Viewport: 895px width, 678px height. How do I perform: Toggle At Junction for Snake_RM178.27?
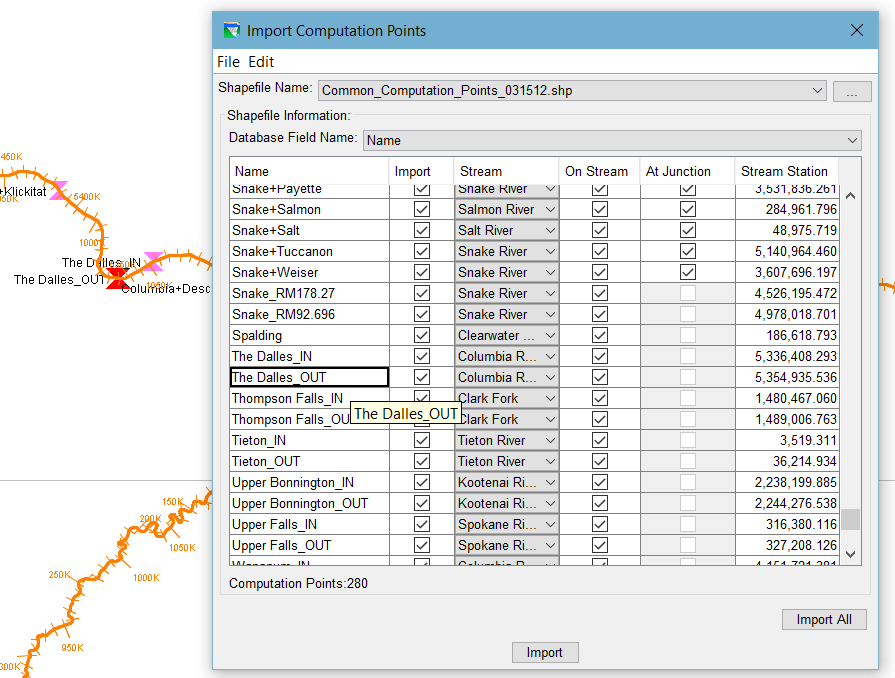pos(687,294)
